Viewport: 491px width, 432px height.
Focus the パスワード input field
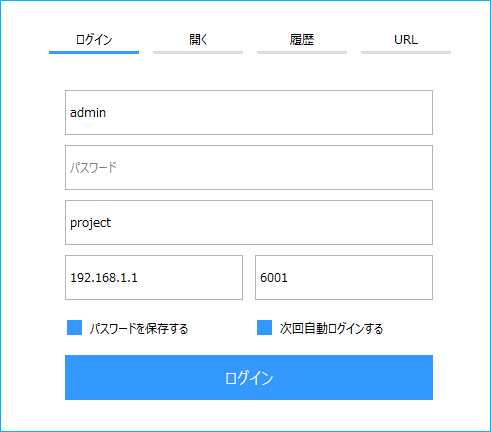(249, 167)
